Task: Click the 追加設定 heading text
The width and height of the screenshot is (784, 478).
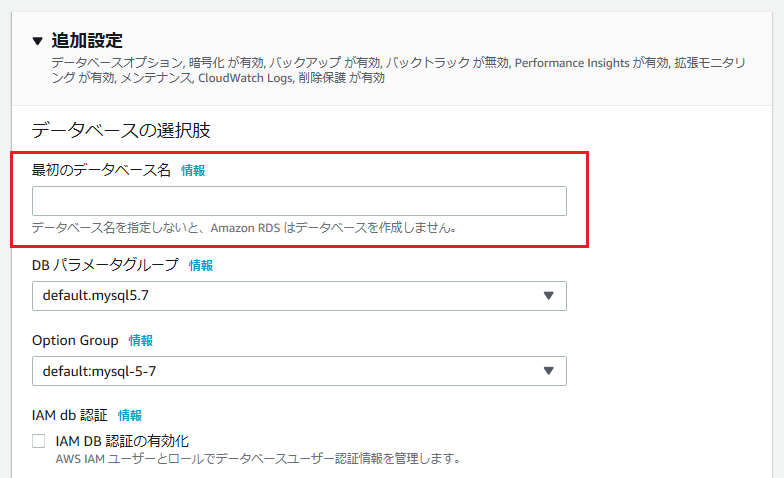Action: point(87,40)
